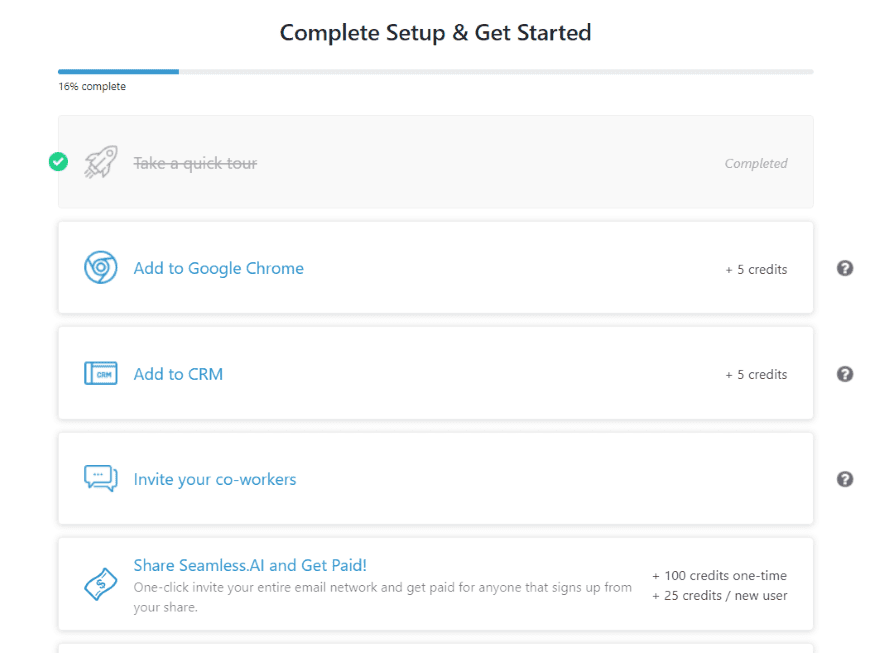Open help icon beside Add to CRM
The width and height of the screenshot is (880, 653).
[x=845, y=374]
